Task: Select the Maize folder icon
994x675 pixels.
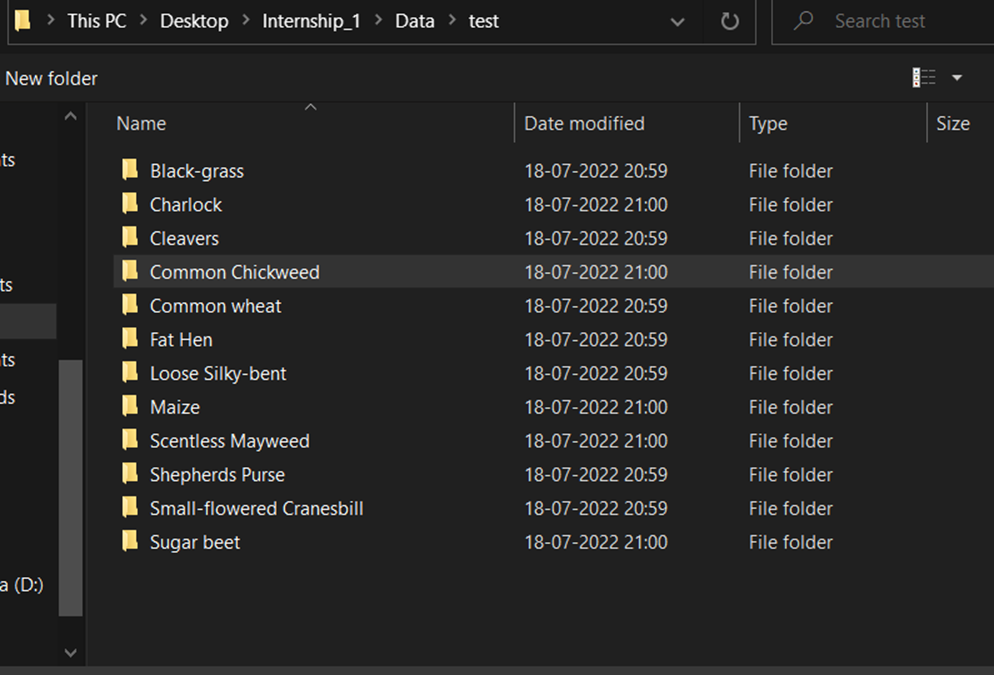Action: click(130, 407)
